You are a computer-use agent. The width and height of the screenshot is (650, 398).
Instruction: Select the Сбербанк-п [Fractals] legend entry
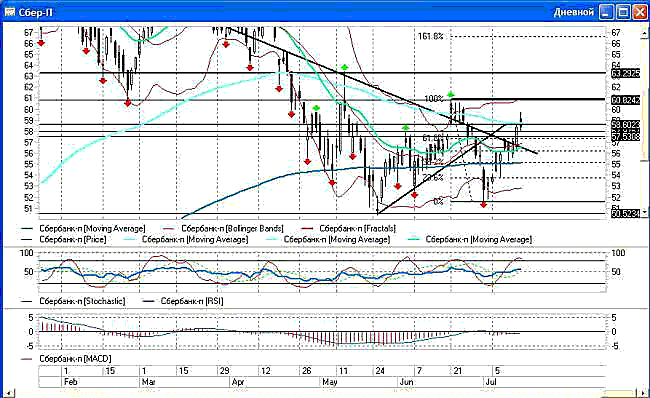[x=357, y=228]
